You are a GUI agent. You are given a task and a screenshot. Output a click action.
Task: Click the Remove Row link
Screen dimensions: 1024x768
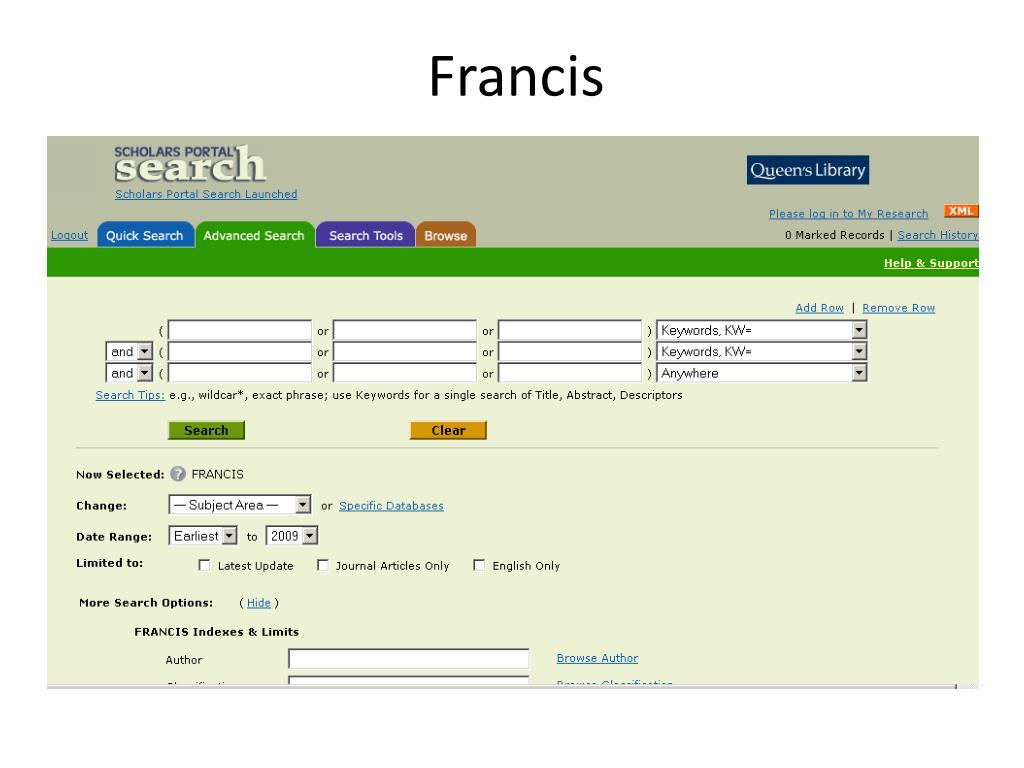coord(899,308)
